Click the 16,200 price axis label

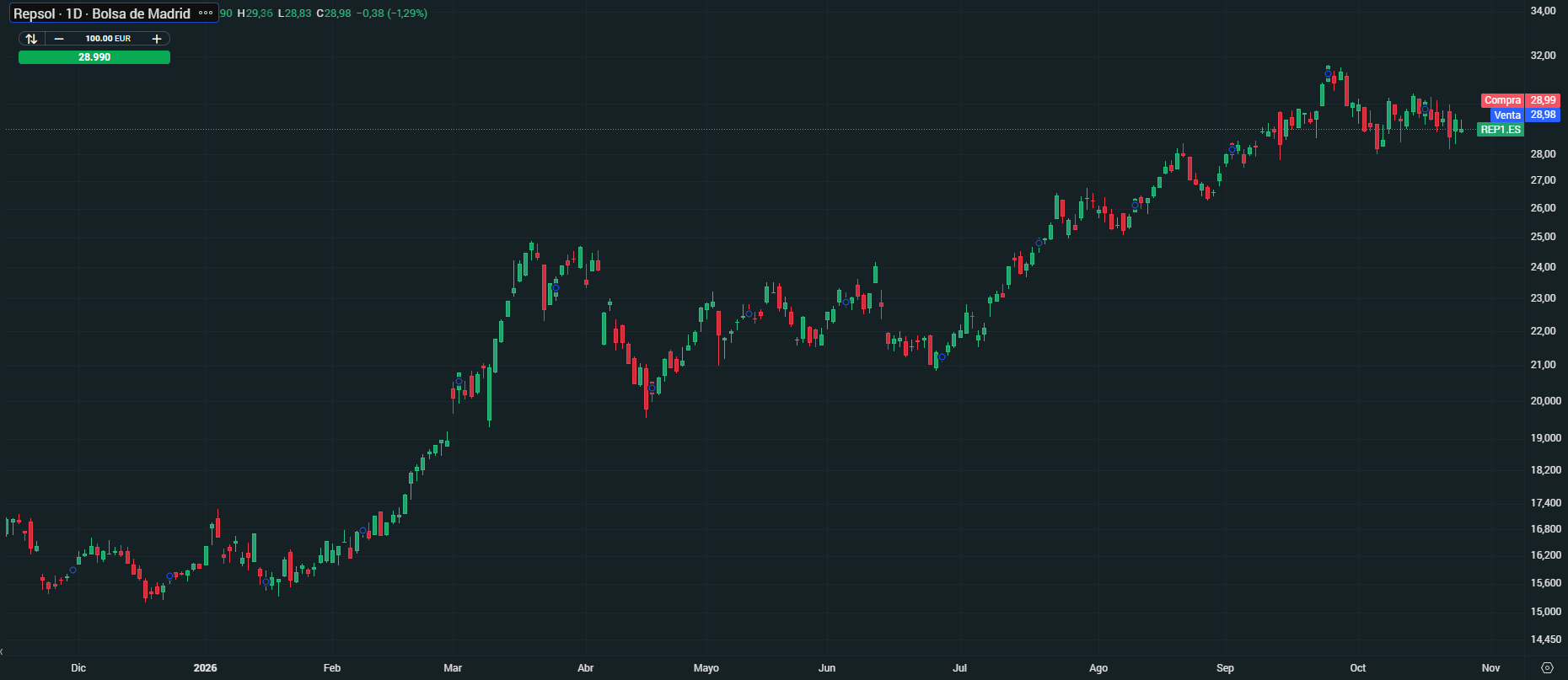(x=1546, y=555)
